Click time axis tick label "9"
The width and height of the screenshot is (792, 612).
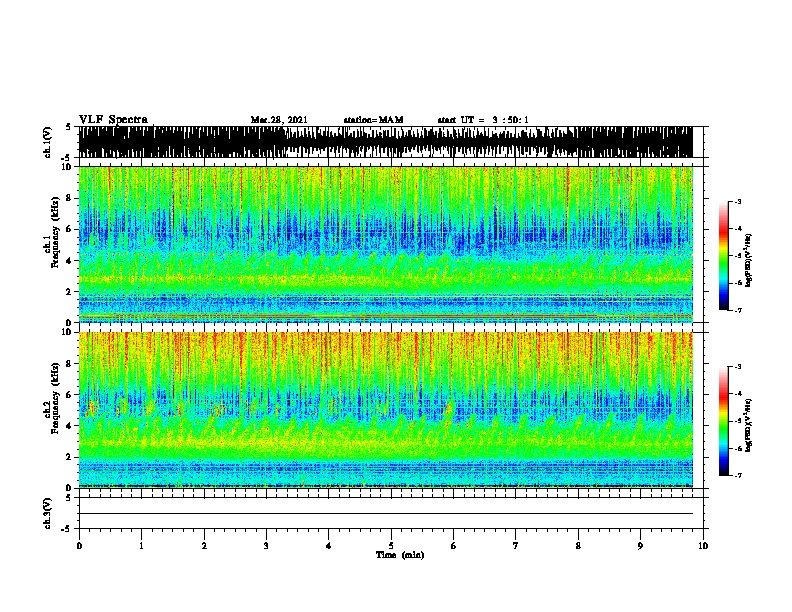point(640,546)
